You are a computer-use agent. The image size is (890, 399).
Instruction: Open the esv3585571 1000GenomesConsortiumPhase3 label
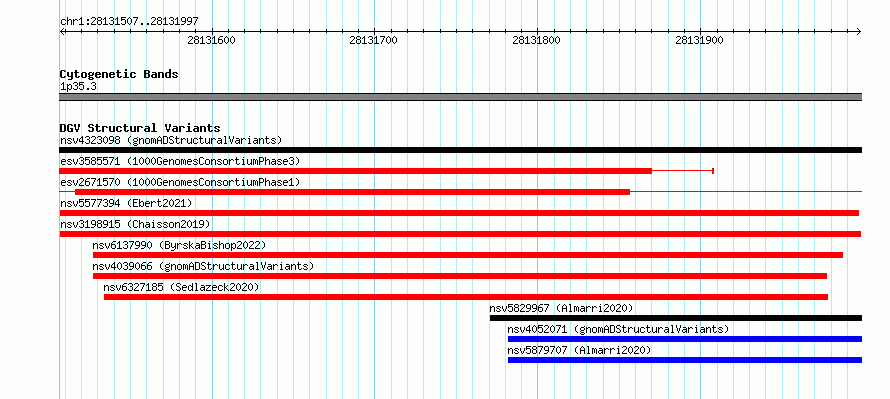180,161
